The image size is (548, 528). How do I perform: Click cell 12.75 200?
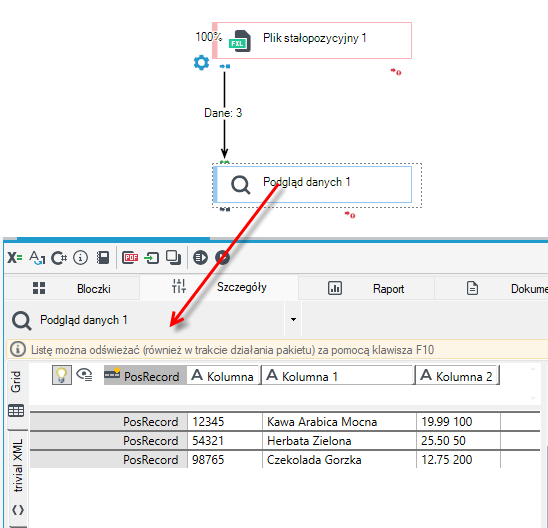click(x=458, y=460)
